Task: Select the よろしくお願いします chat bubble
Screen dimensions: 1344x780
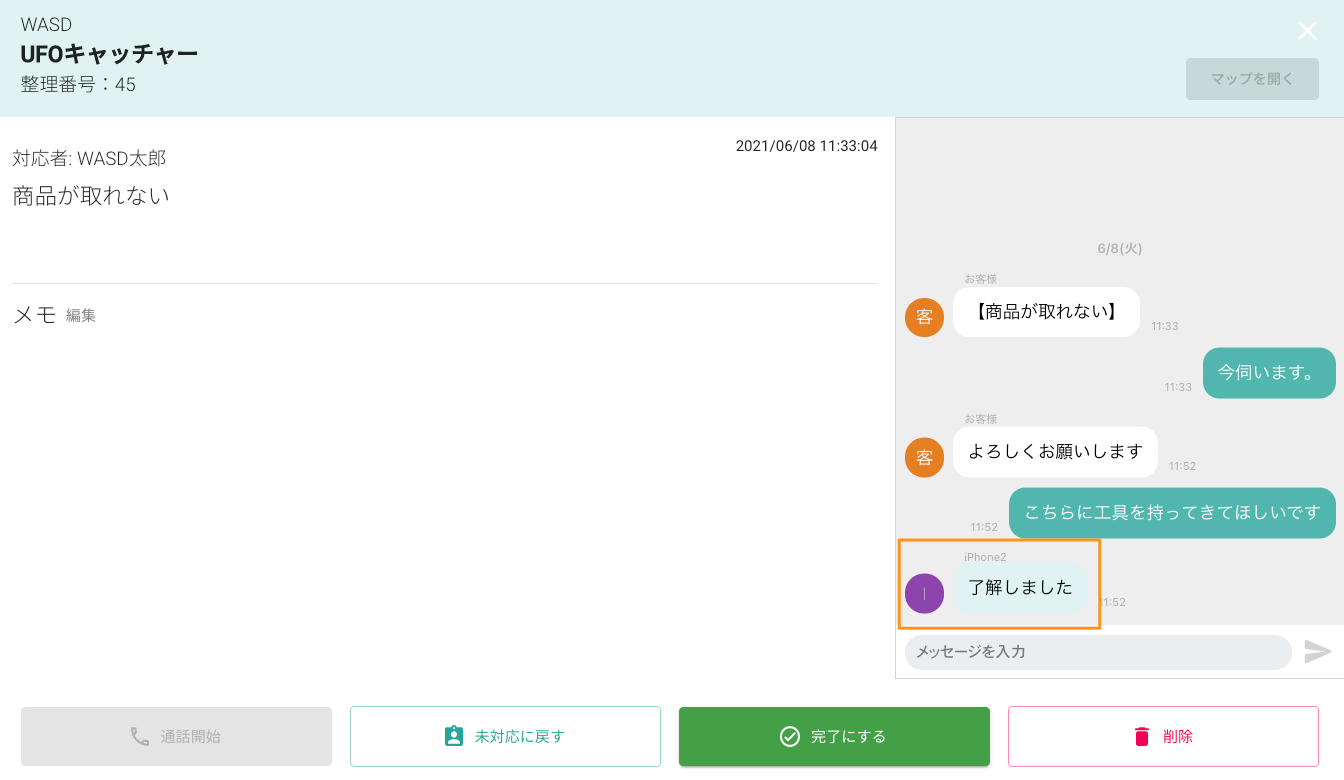Action: (1055, 452)
